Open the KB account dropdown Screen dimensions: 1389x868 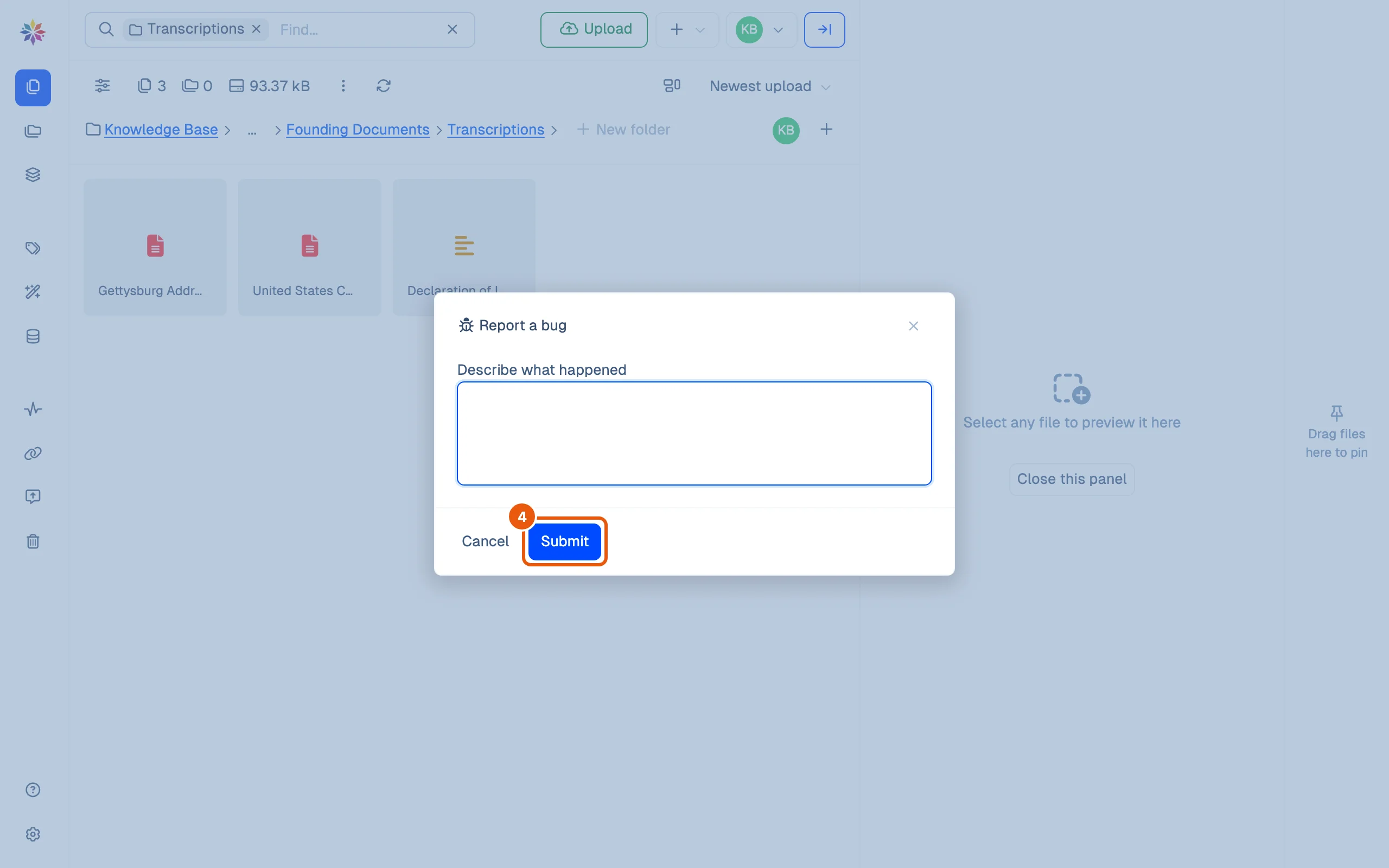click(x=761, y=29)
